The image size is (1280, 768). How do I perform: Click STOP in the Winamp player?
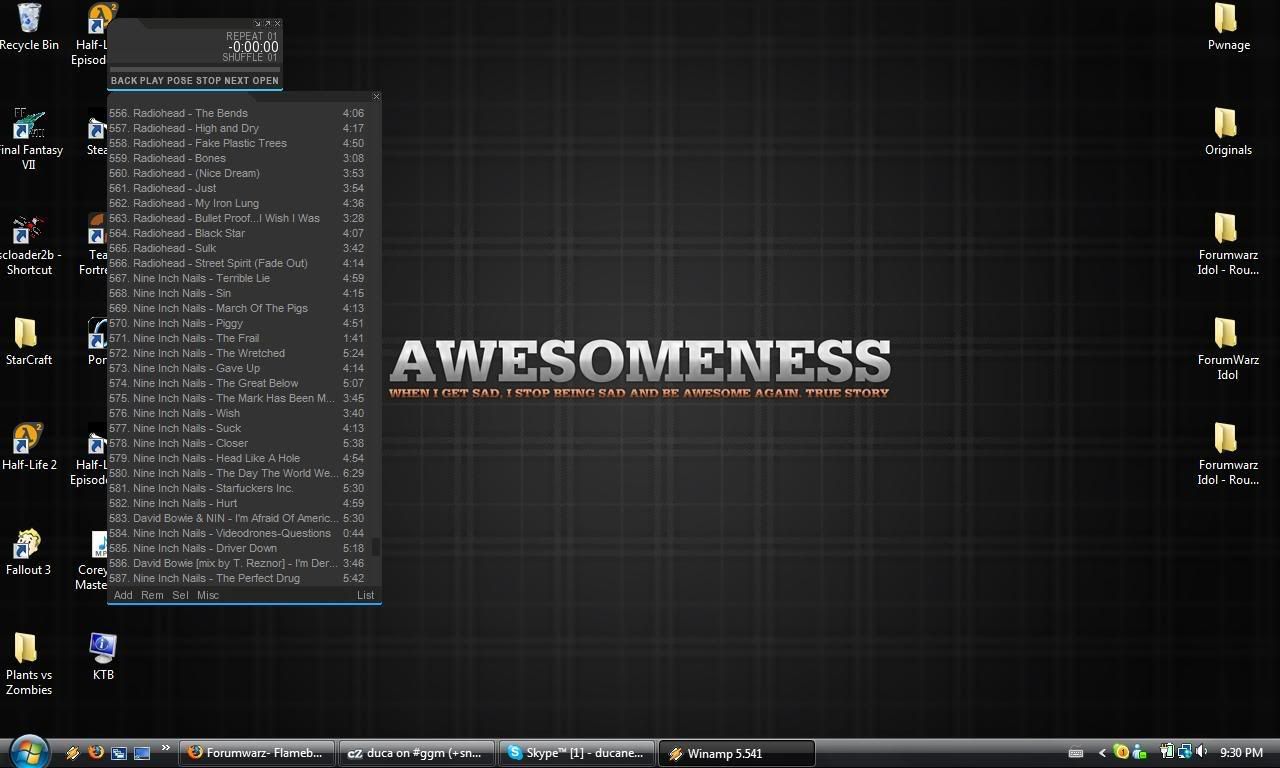(x=208, y=81)
